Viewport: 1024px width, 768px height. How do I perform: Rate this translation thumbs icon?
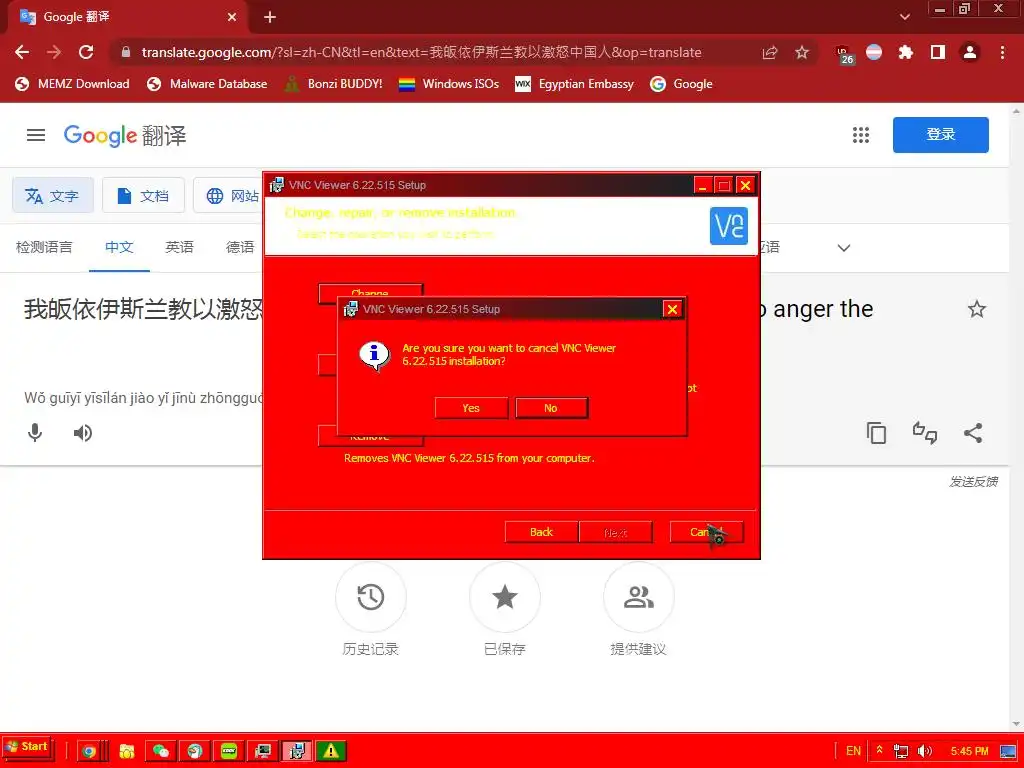click(x=925, y=433)
